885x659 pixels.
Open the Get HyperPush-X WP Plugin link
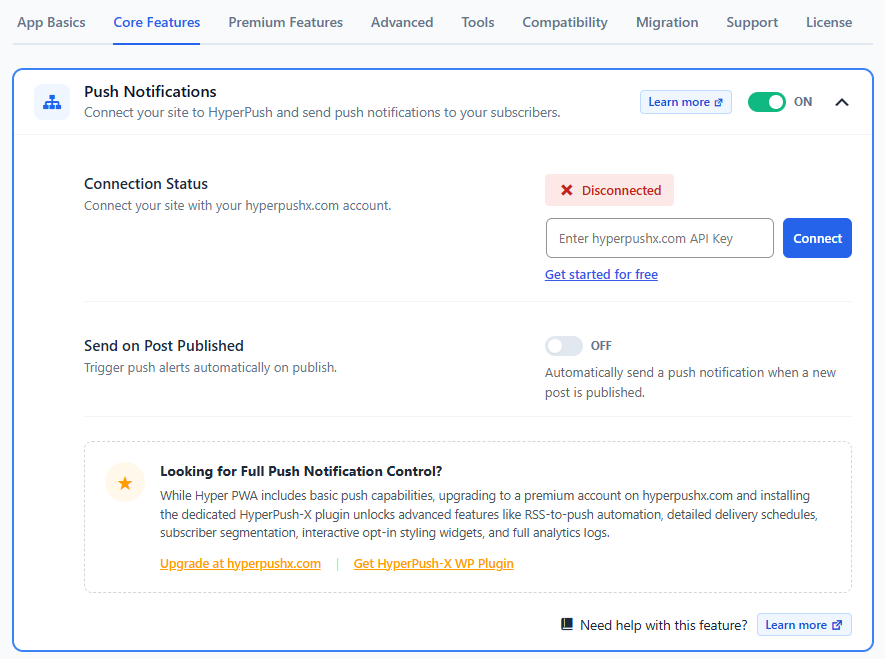tap(433, 564)
